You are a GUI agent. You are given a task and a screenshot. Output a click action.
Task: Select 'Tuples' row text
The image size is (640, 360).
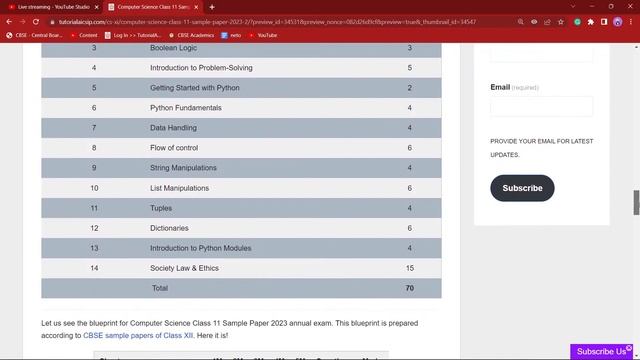[161, 208]
